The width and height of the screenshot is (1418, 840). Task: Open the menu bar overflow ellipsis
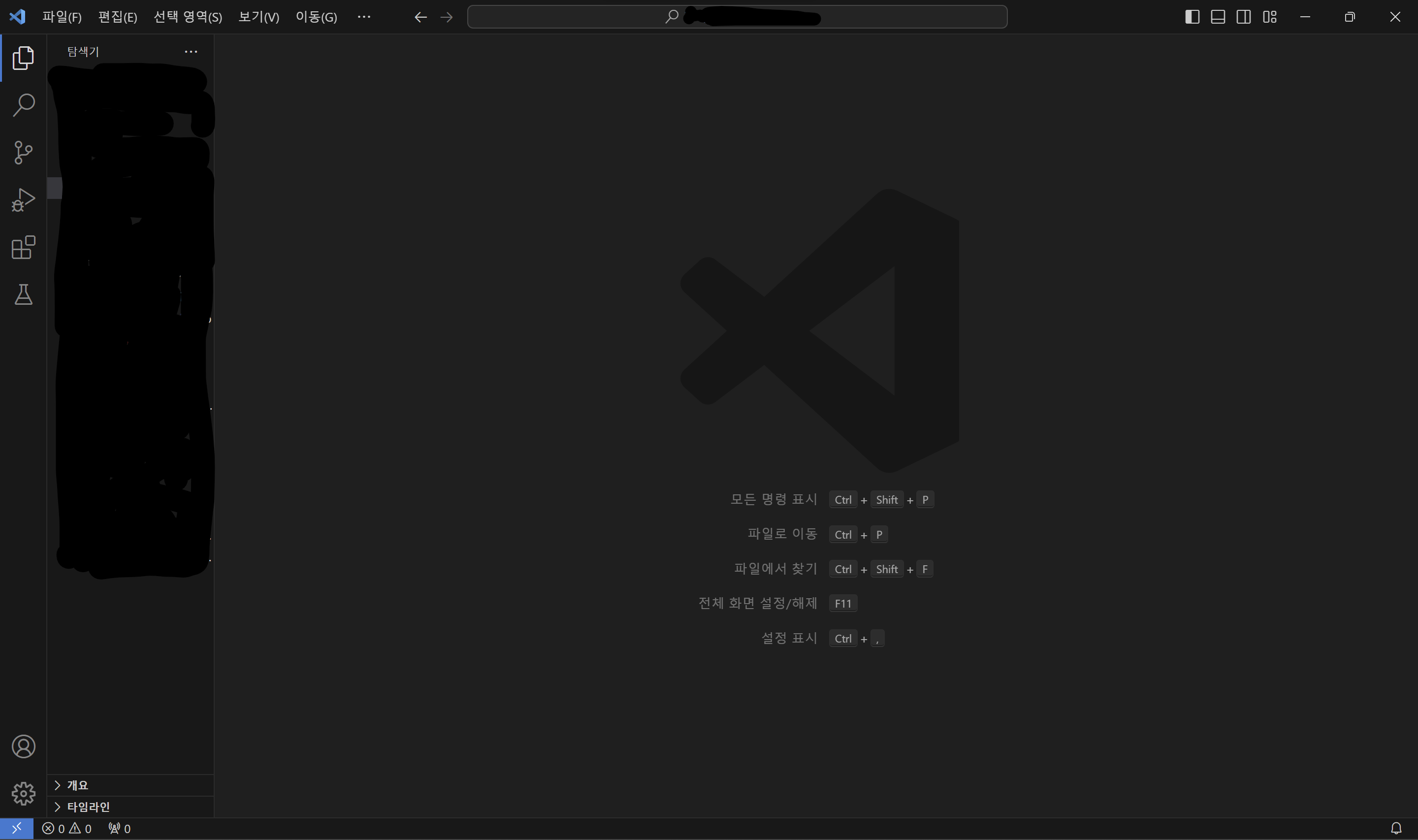pyautogui.click(x=364, y=17)
